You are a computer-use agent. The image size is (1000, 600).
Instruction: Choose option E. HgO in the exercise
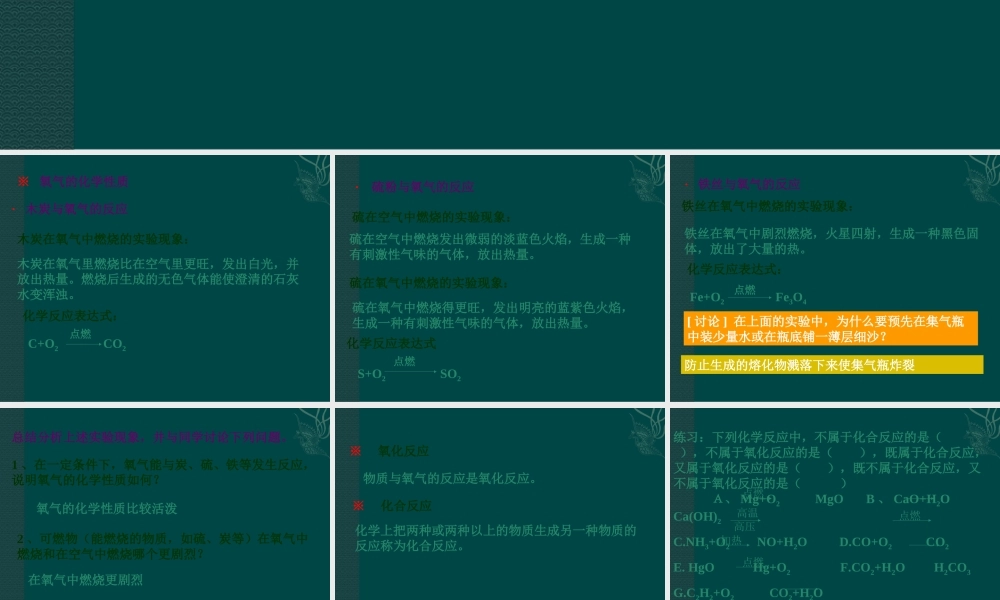pyautogui.click(x=694, y=568)
